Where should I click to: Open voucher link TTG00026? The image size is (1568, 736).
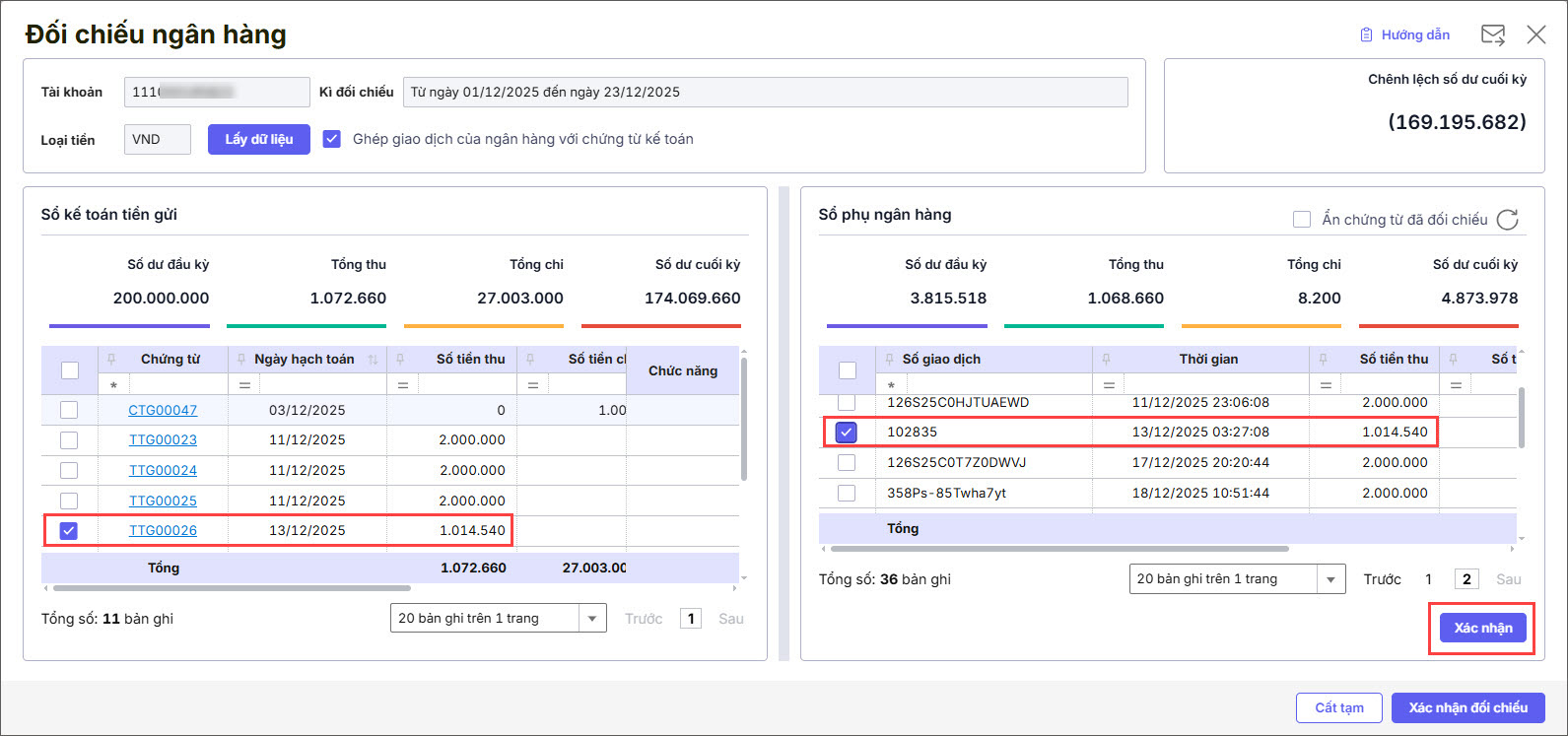coord(163,530)
